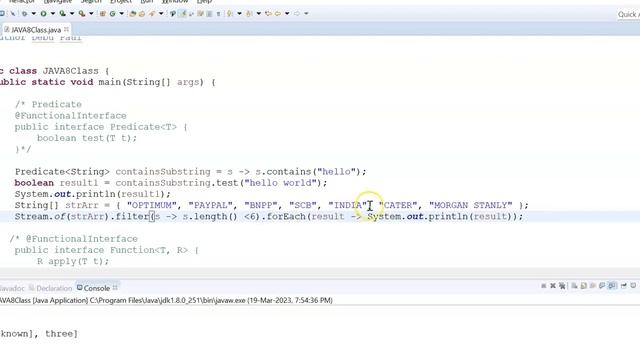Image resolution: width=640 pixels, height=360 pixels.
Task: Click "R apply(T t);" in the comment
Action: pos(73,261)
